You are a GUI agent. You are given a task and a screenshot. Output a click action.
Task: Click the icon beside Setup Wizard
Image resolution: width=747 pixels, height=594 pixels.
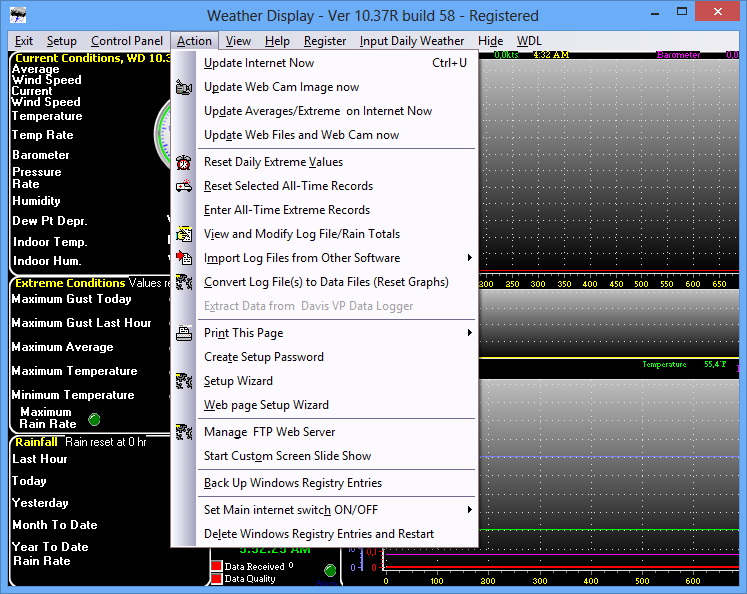pyautogui.click(x=183, y=381)
